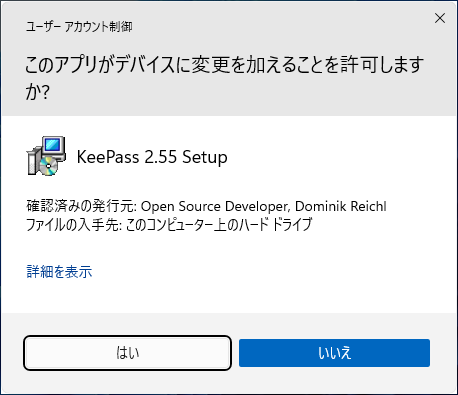
Task: Click the ユーザー アカウント制御 title text
Action: (x=79, y=27)
